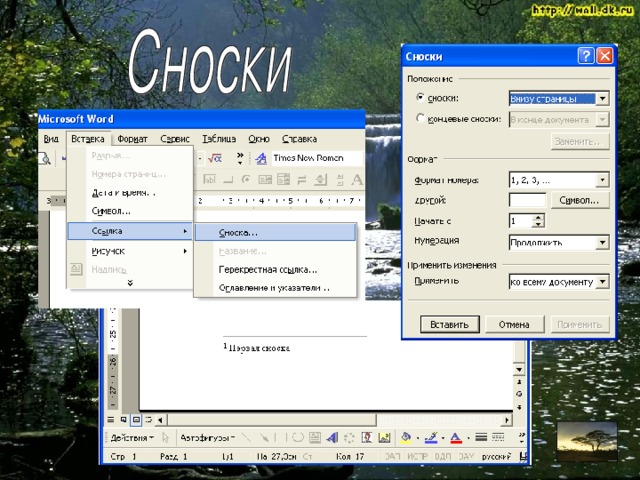The image size is (640, 480).
Task: Launch the Equation Editor square-root icon
Action: coord(214,158)
